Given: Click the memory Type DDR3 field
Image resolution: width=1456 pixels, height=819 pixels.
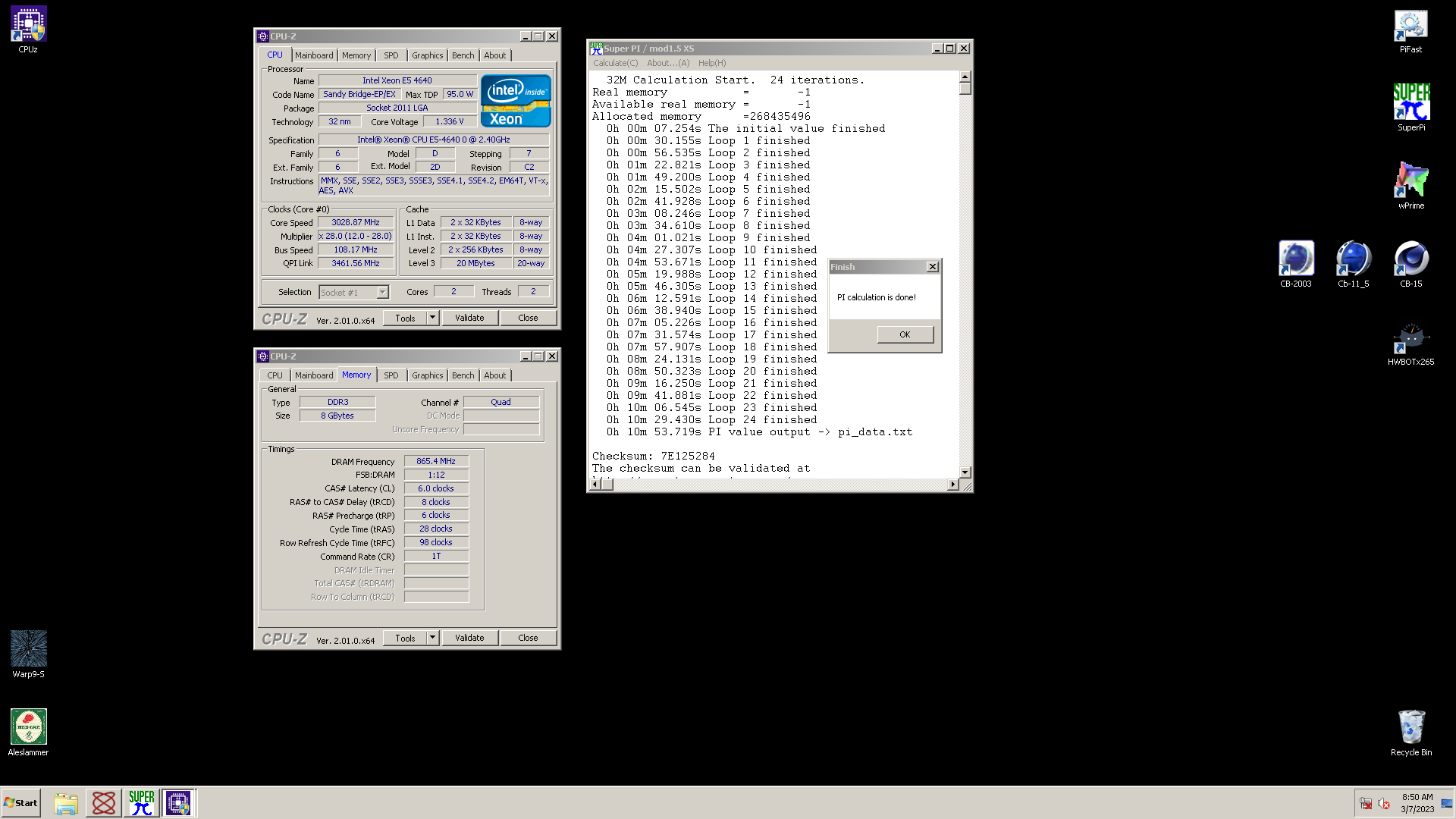Looking at the screenshot, I should point(337,402).
